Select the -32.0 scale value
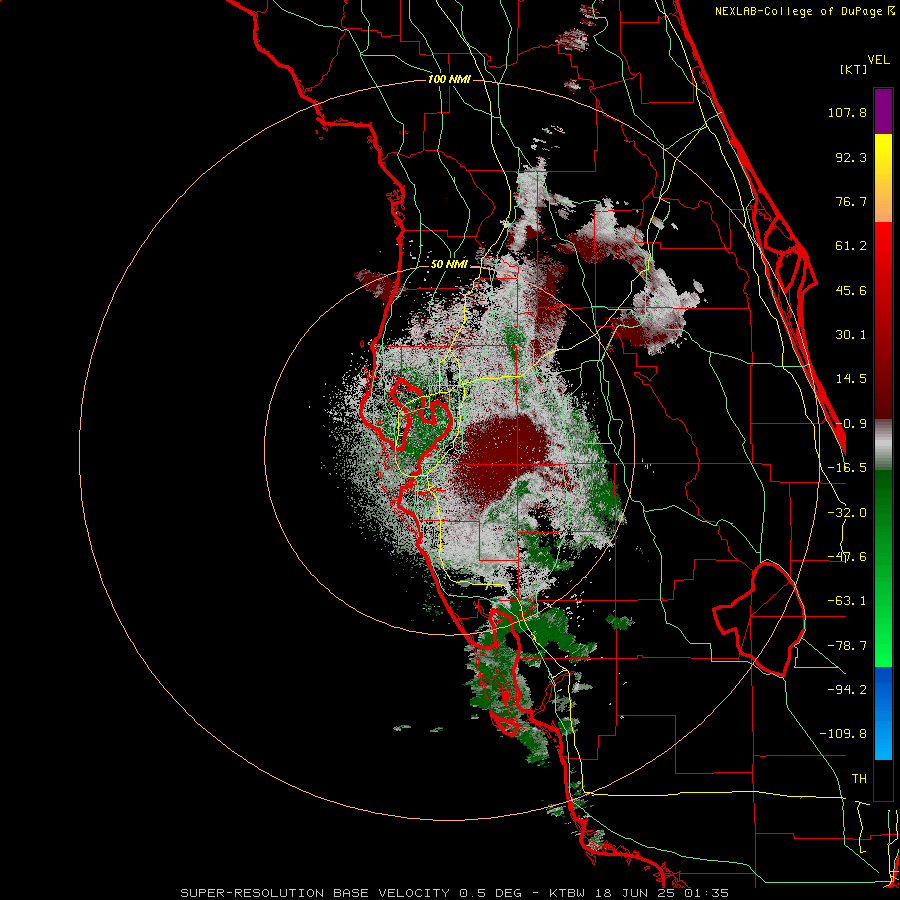This screenshot has height=900, width=900. click(847, 513)
